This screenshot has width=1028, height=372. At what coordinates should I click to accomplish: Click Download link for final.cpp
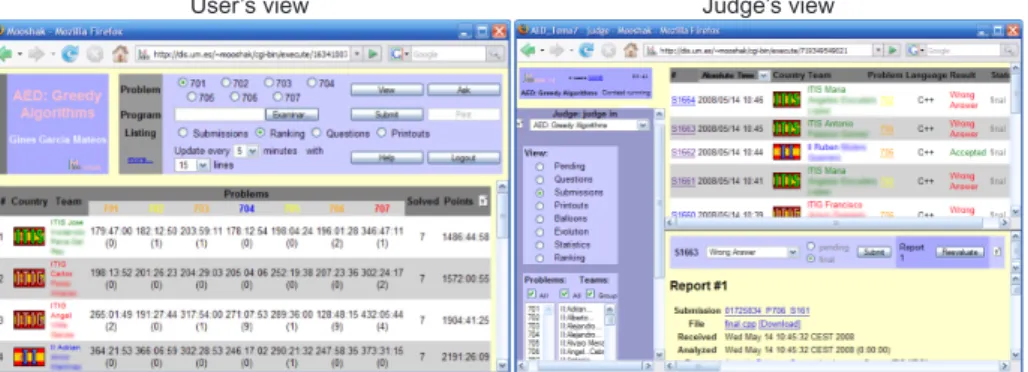point(780,324)
